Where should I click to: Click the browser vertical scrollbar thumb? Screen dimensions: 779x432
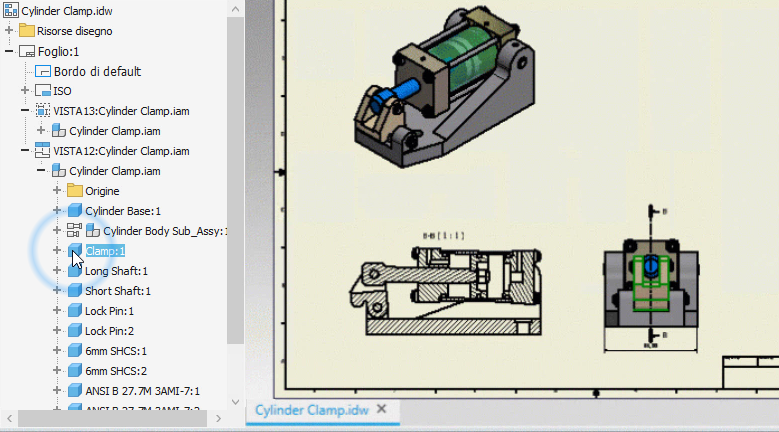coord(235,180)
